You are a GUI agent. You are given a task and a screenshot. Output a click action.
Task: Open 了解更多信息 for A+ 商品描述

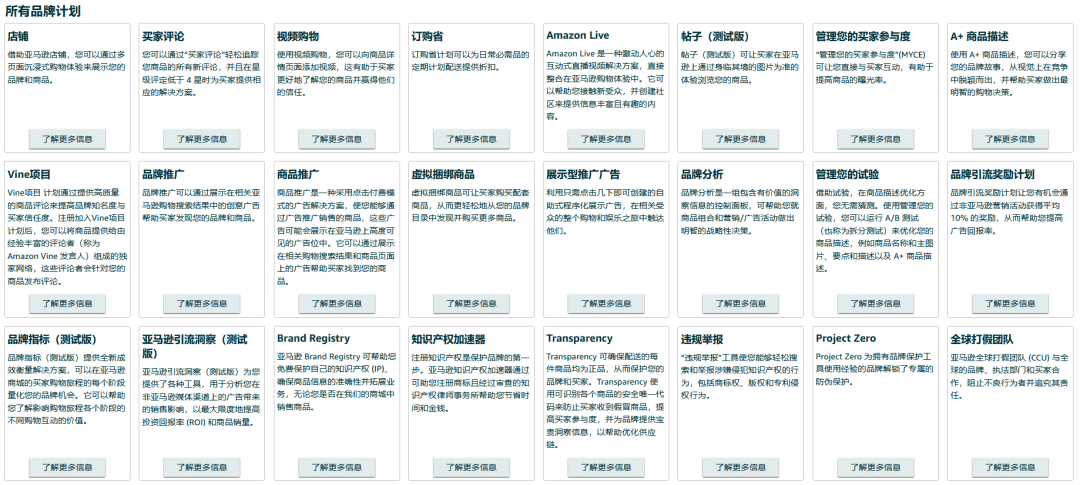1010,138
